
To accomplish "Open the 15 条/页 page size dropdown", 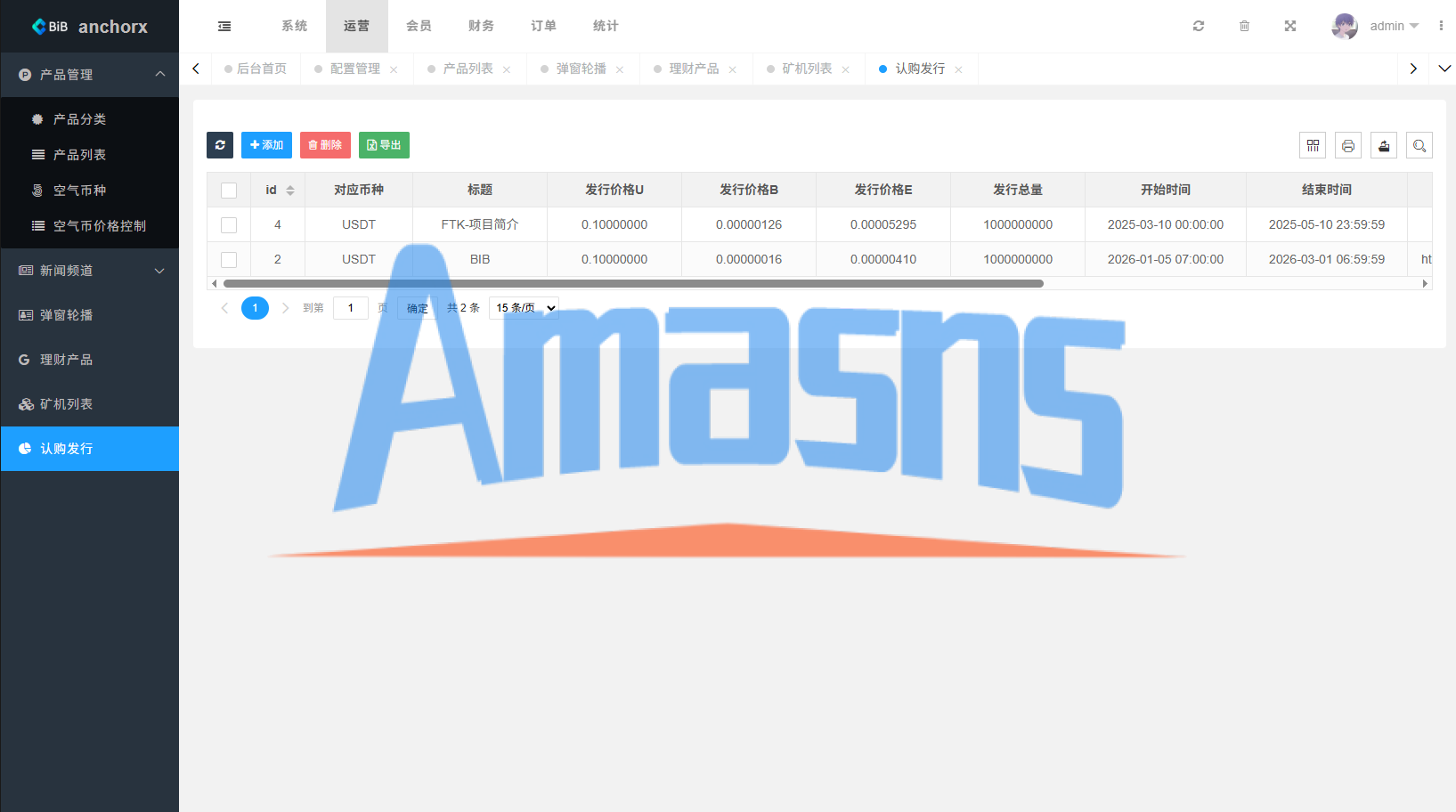I will pos(524,308).
